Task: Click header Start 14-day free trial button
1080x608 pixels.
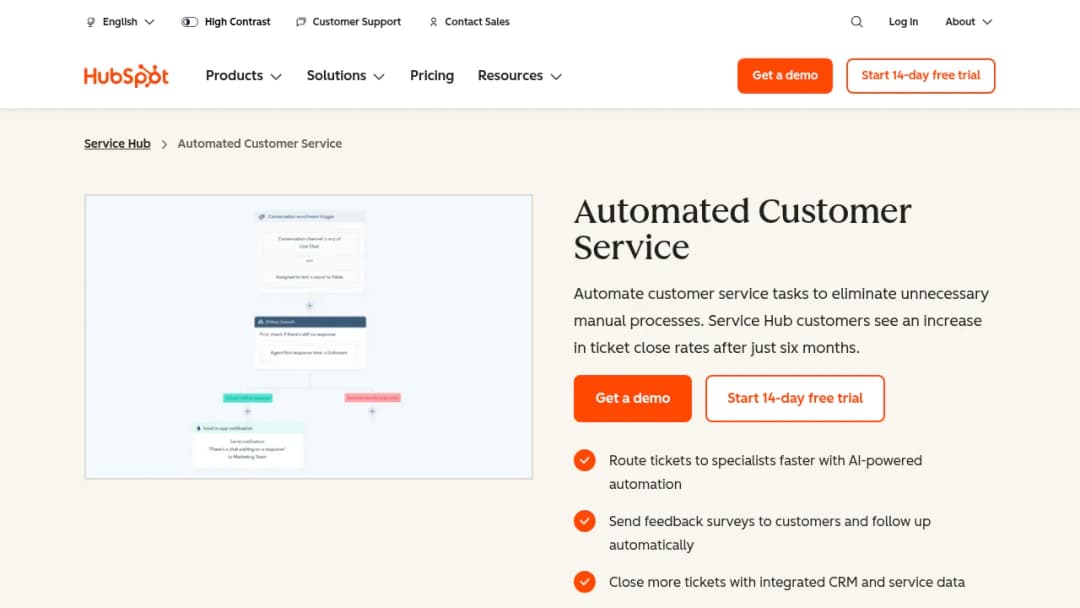Action: tap(920, 76)
